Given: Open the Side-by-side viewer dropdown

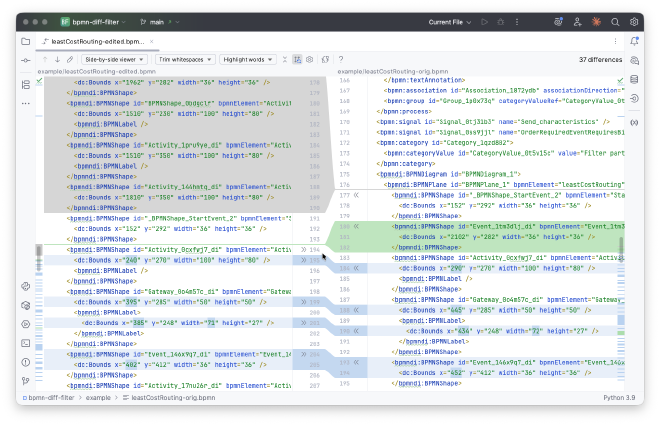Looking at the screenshot, I should 115,60.
